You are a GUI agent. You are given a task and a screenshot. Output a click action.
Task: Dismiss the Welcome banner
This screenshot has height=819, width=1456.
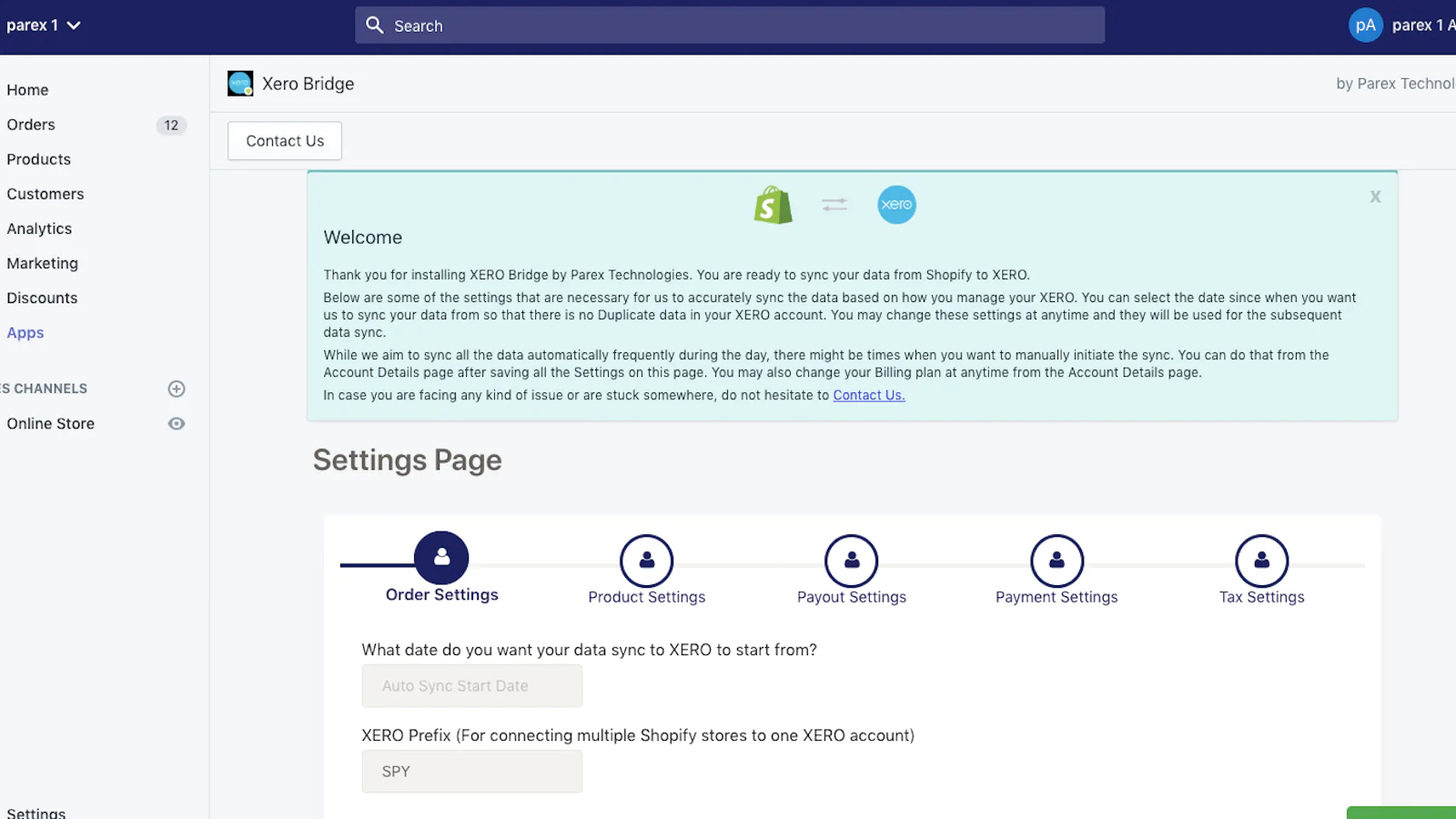1375,197
